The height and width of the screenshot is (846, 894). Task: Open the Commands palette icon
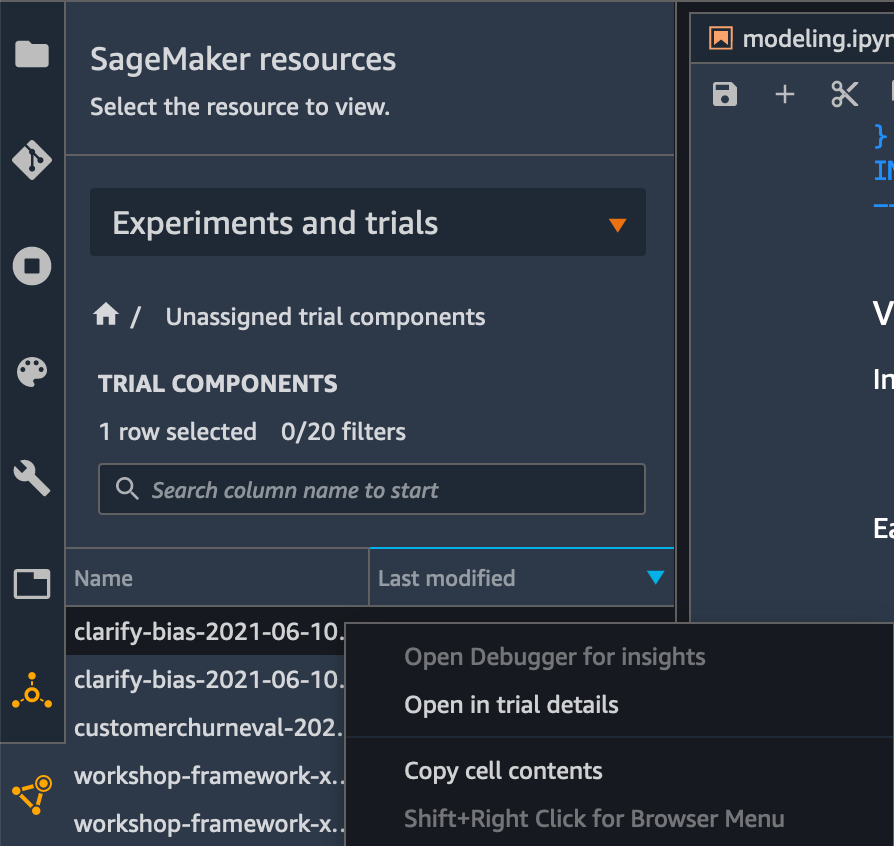coord(32,372)
